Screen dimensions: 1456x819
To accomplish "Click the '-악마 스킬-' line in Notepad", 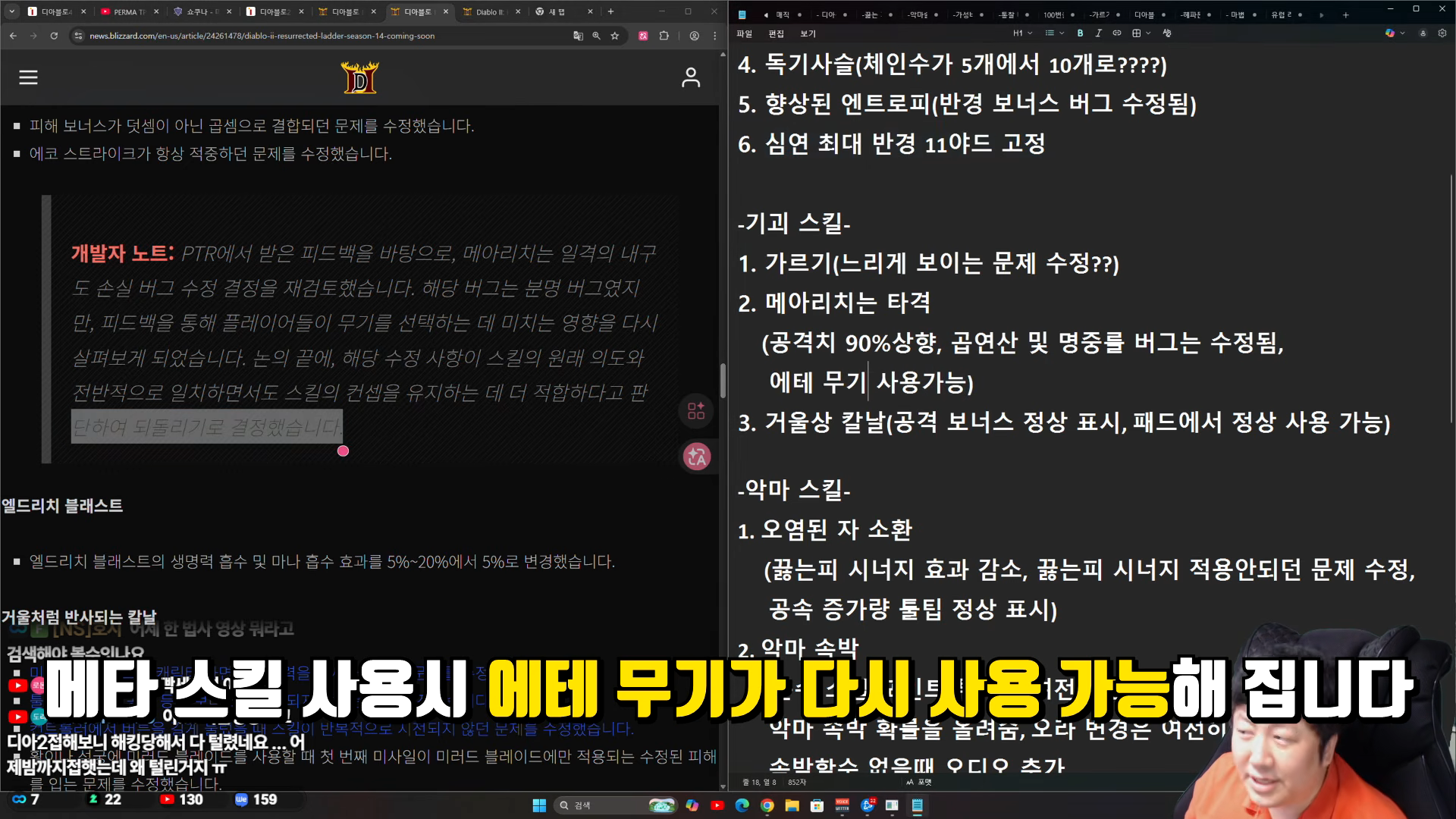I will (794, 490).
